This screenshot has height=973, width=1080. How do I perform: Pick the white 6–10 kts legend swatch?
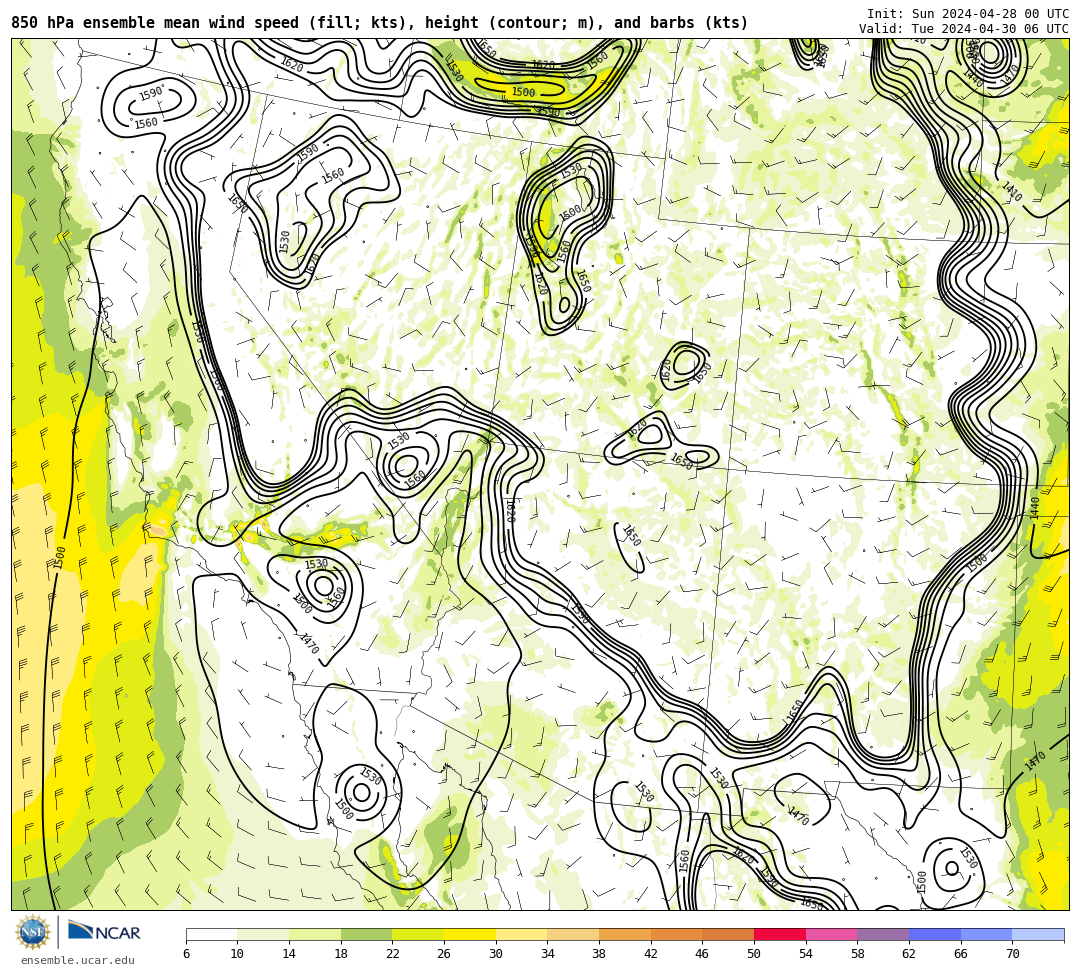tap(211, 934)
